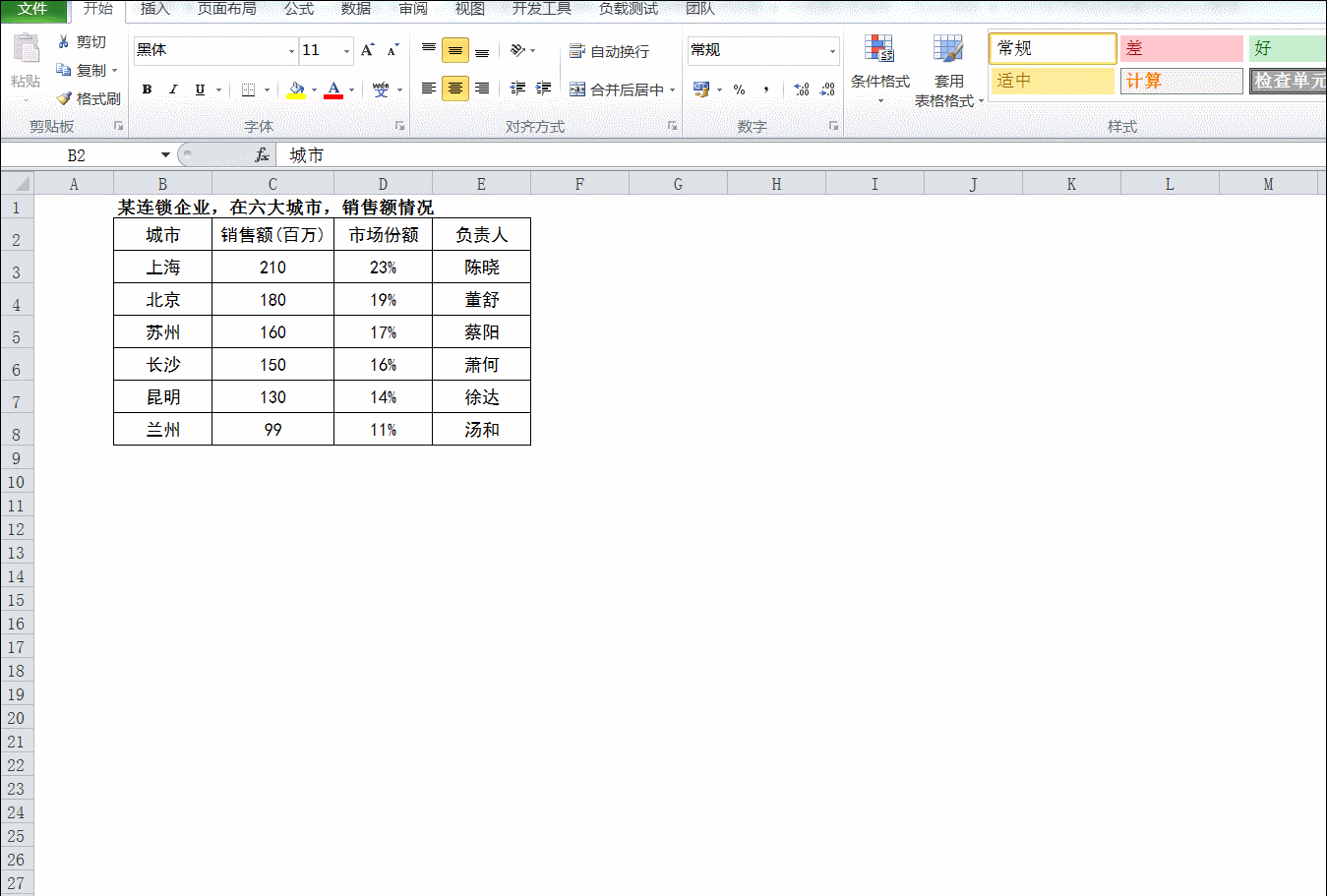Image resolution: width=1327 pixels, height=896 pixels.
Task: Apply comma style number format
Action: coord(766,90)
